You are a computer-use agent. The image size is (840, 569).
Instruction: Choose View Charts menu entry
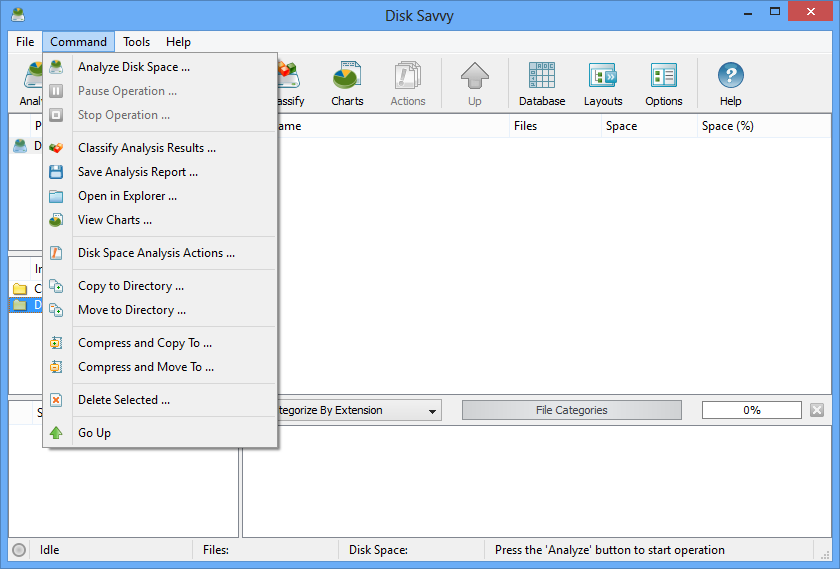pos(160,220)
